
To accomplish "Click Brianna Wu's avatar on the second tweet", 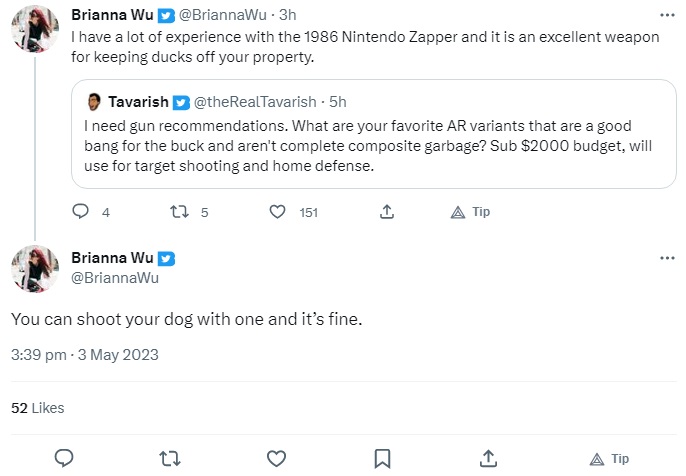I will 35,269.
